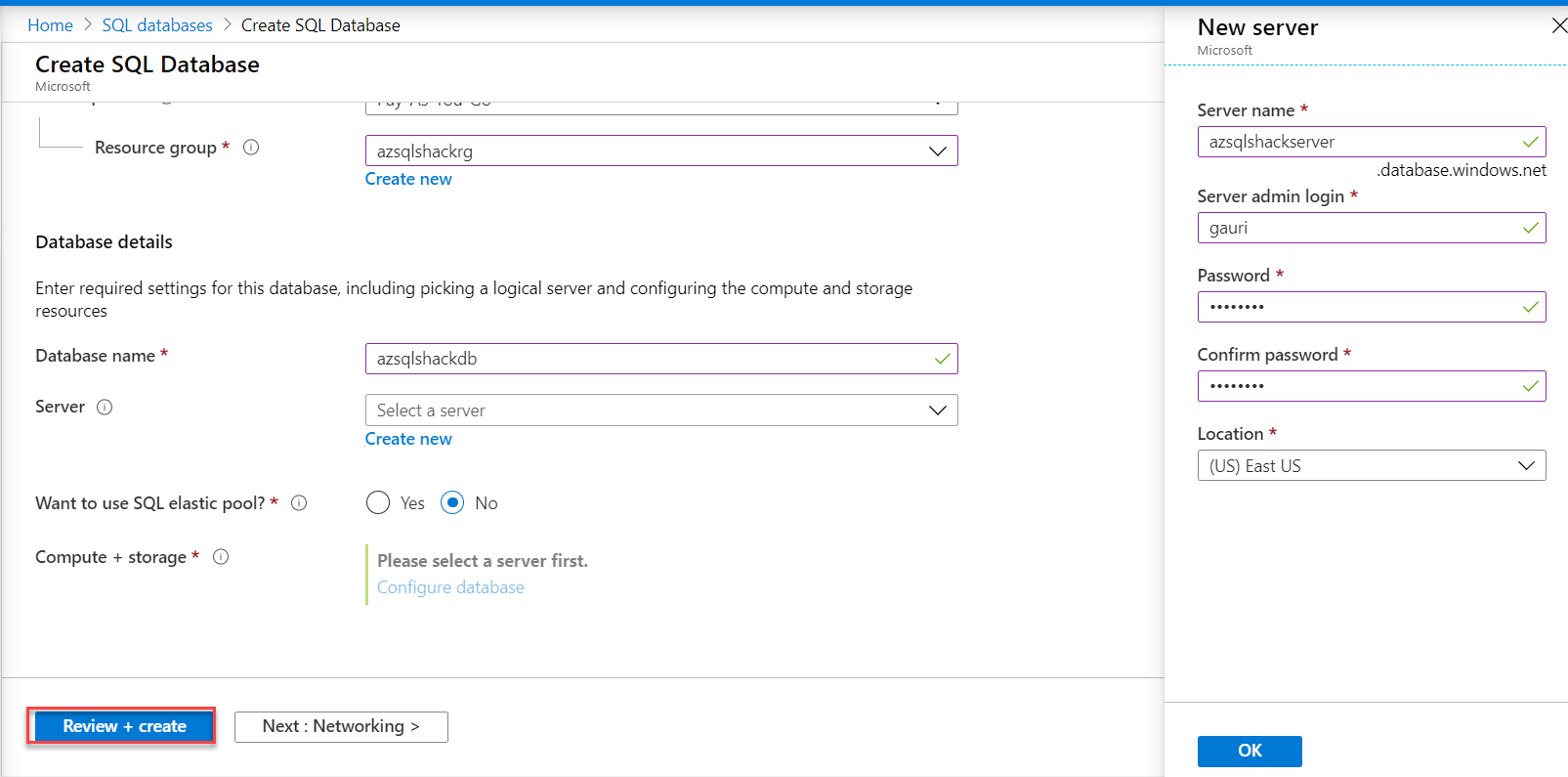Focus the Server admin login field
The height and width of the screenshot is (777, 1568).
coord(1361,228)
